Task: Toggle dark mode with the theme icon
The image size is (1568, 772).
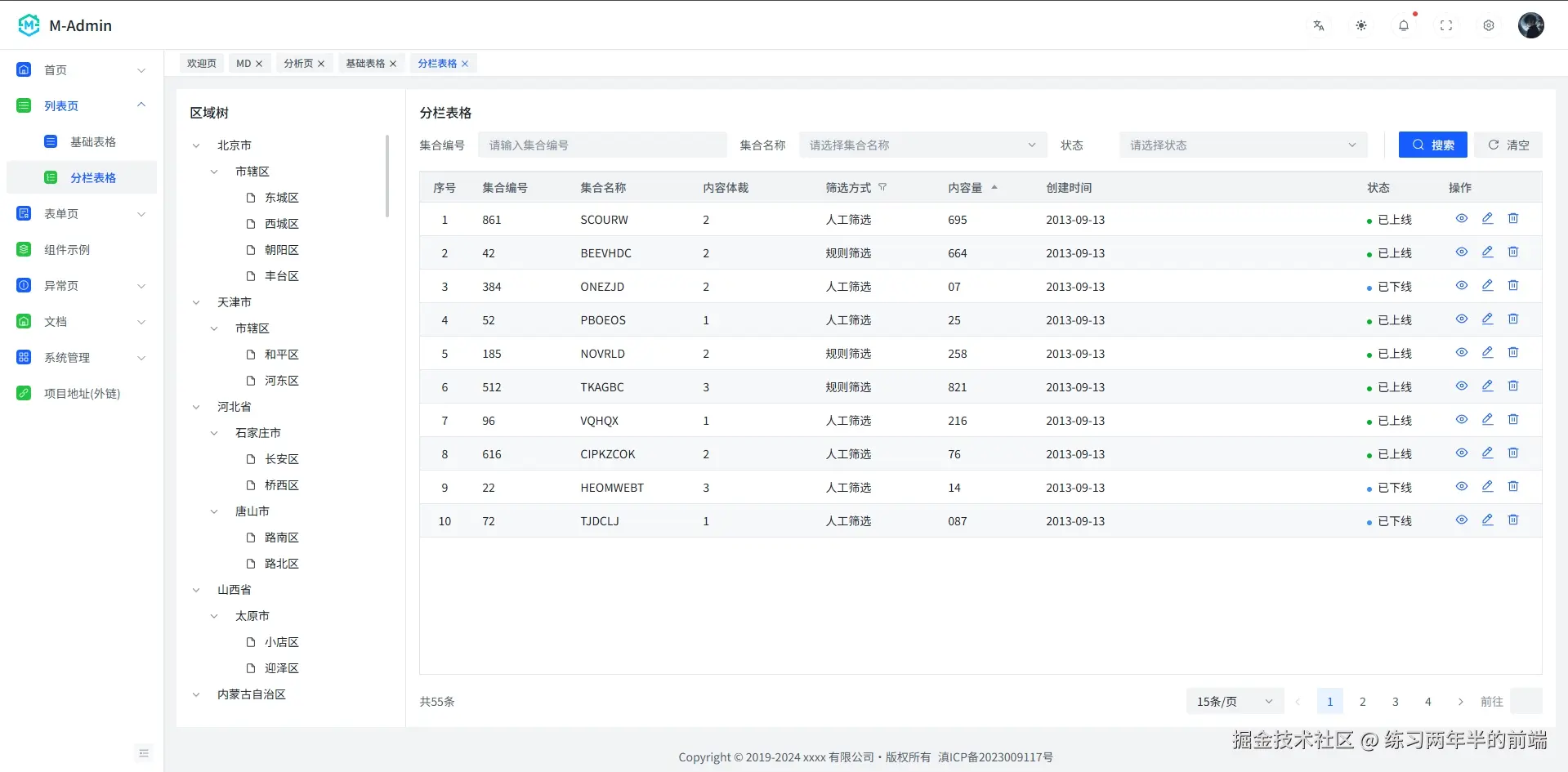Action: (x=1361, y=25)
